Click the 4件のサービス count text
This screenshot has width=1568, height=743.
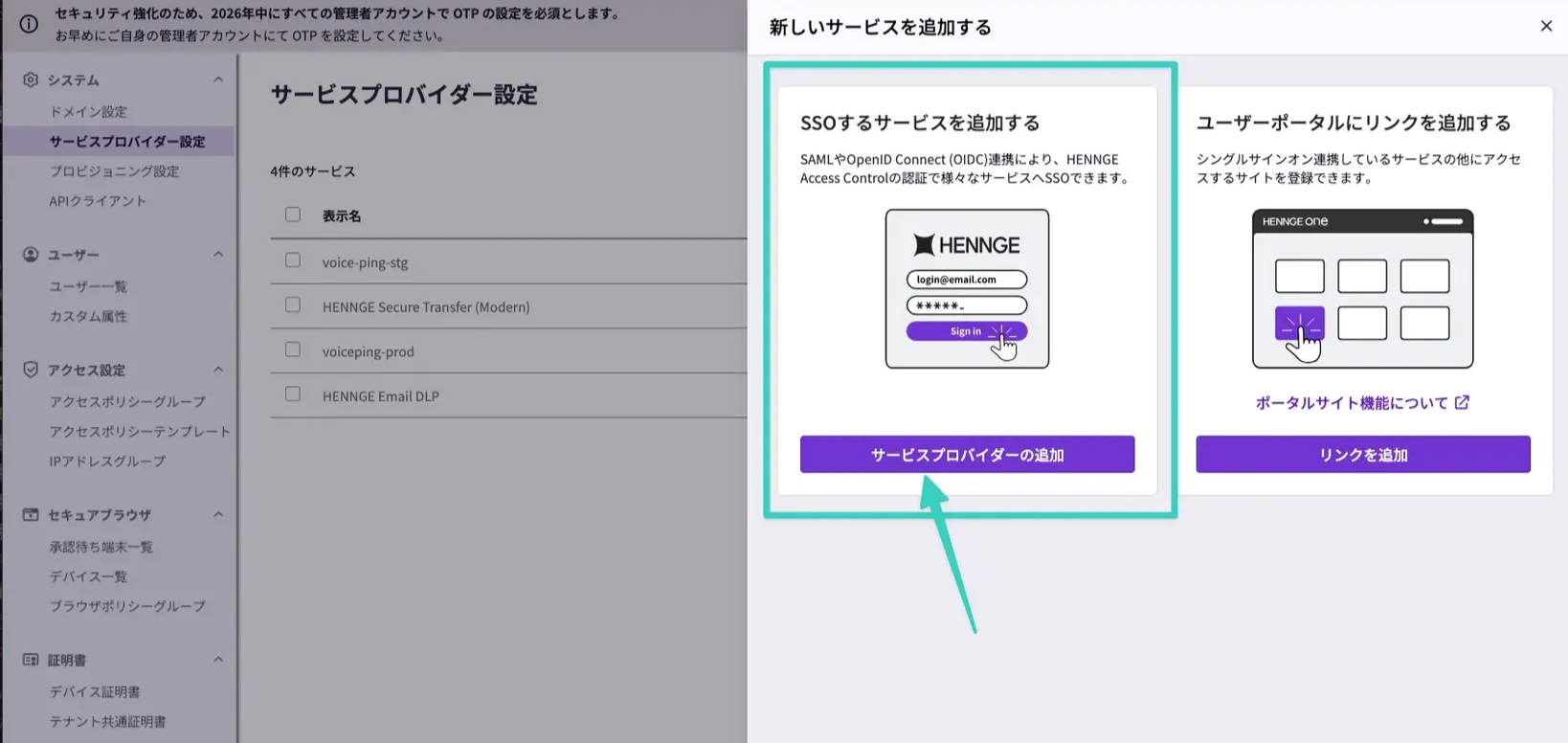pyautogui.click(x=312, y=171)
